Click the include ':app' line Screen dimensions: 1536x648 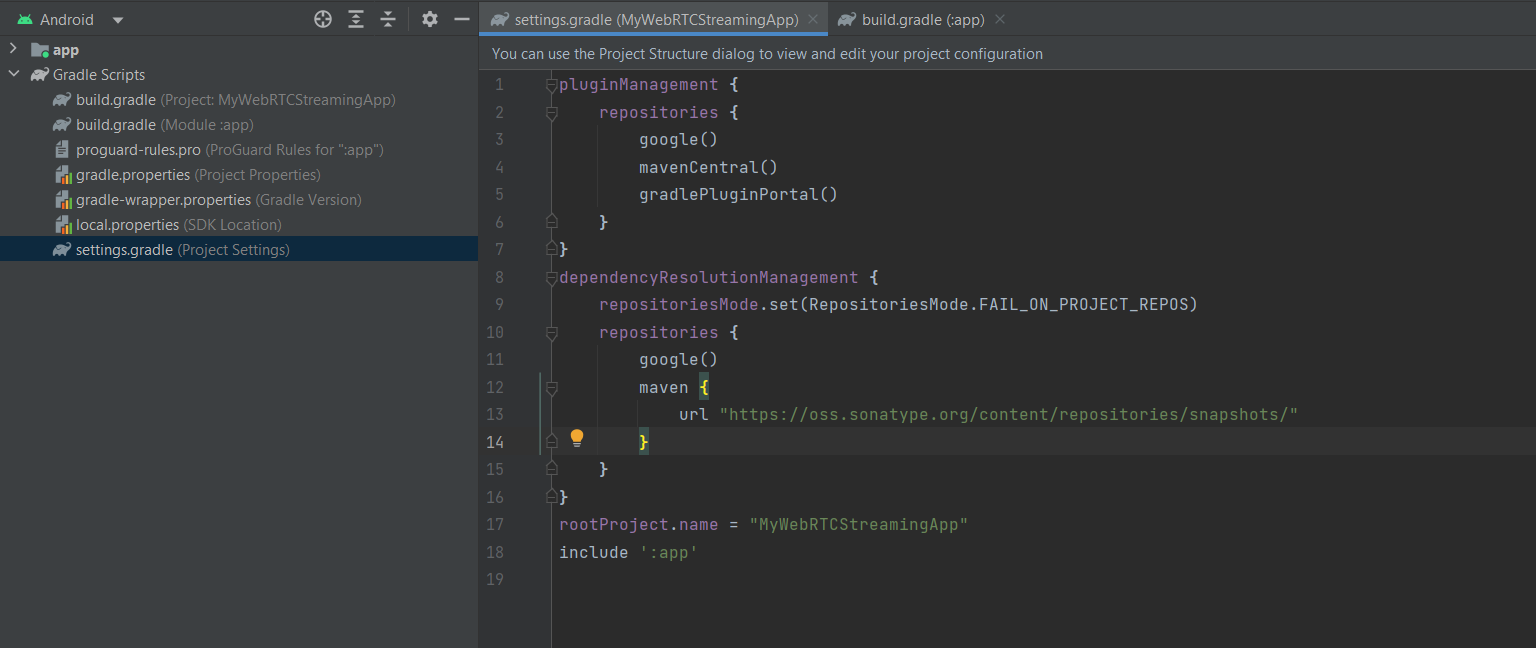click(628, 552)
